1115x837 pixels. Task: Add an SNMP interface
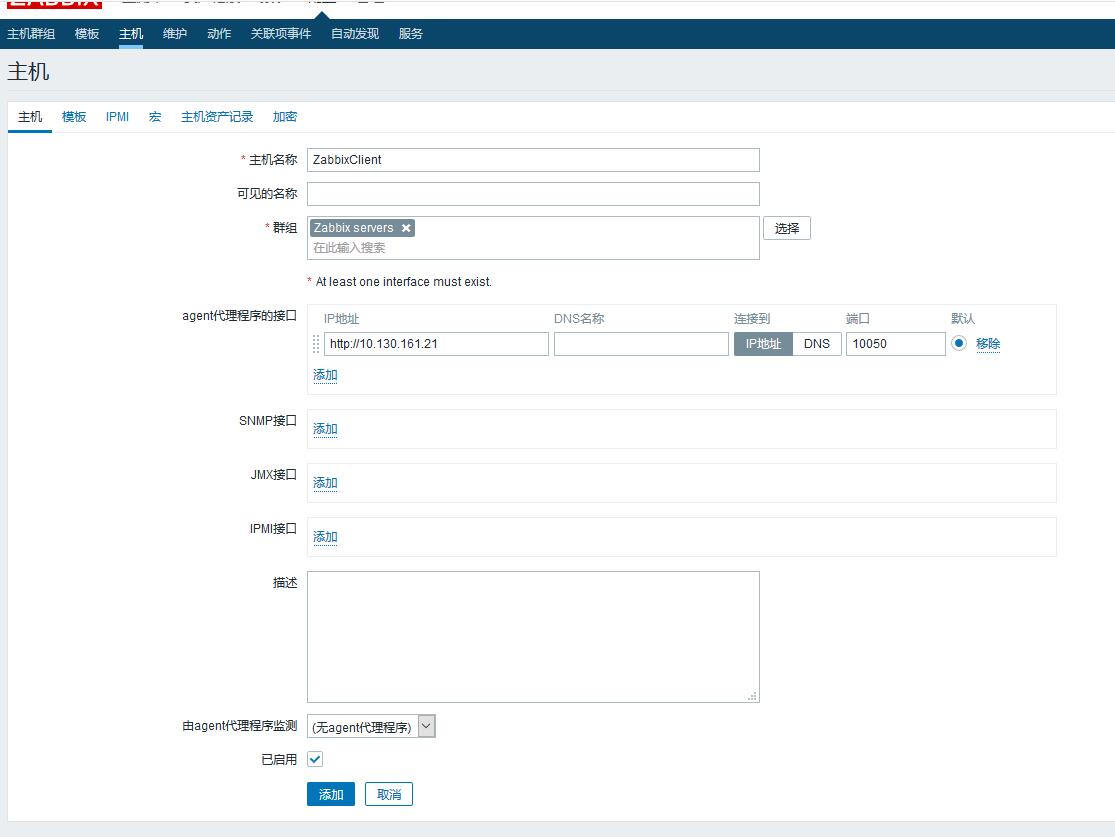coord(325,429)
